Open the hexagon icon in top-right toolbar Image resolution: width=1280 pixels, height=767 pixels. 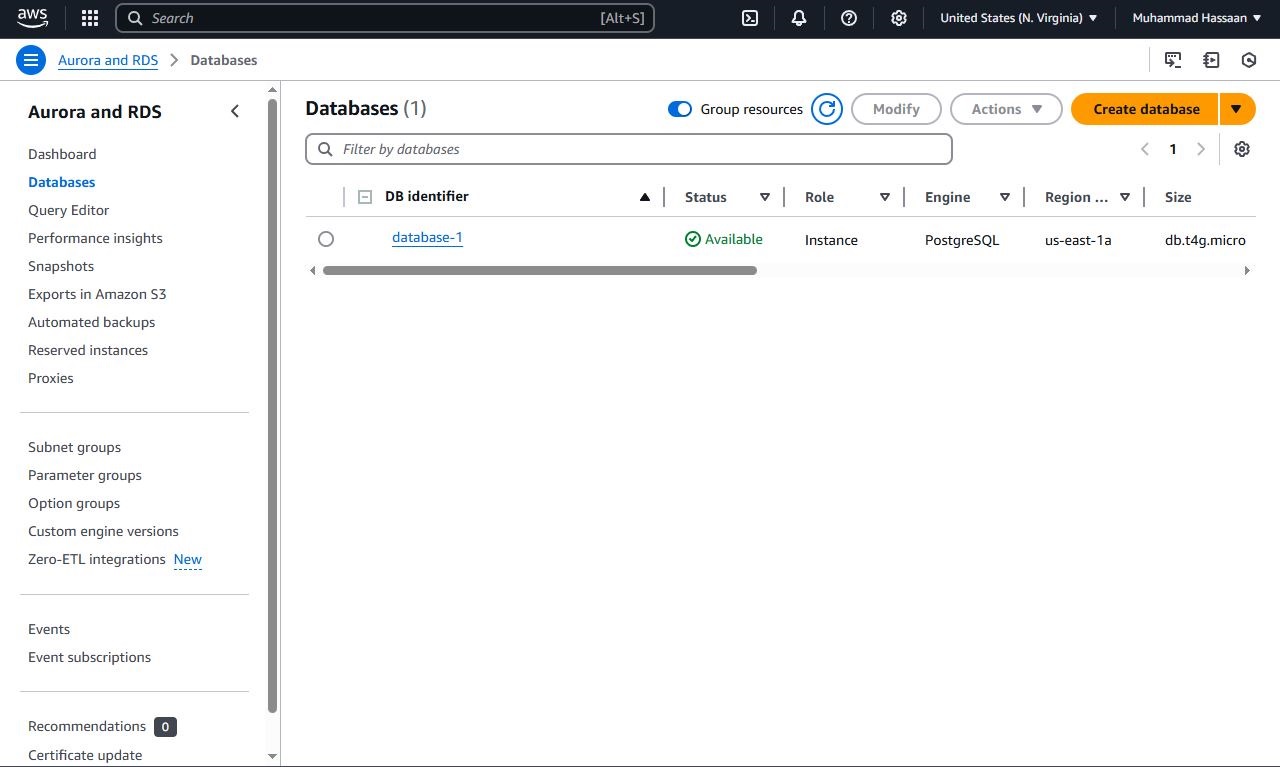point(1249,60)
